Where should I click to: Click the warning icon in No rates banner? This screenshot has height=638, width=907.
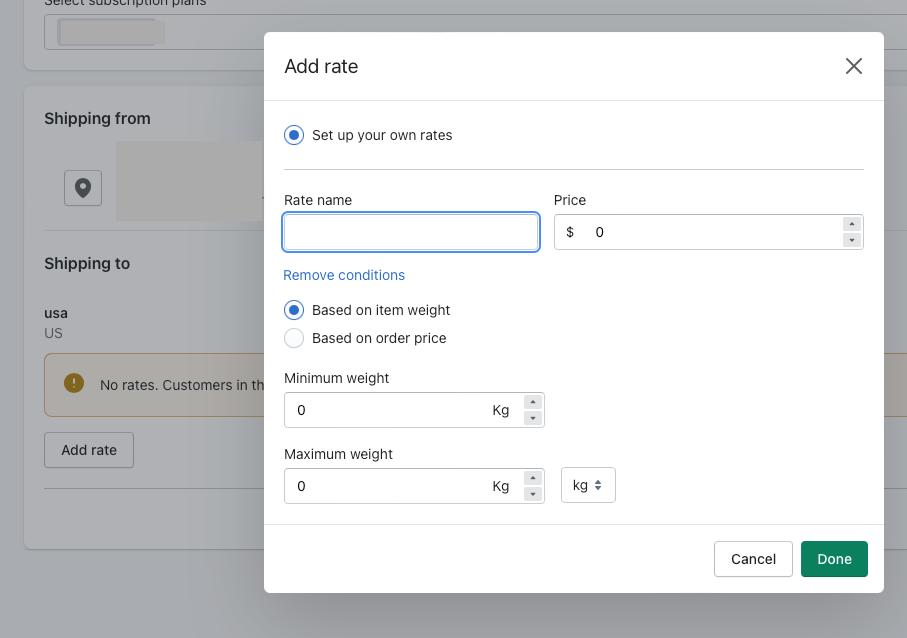[73, 383]
